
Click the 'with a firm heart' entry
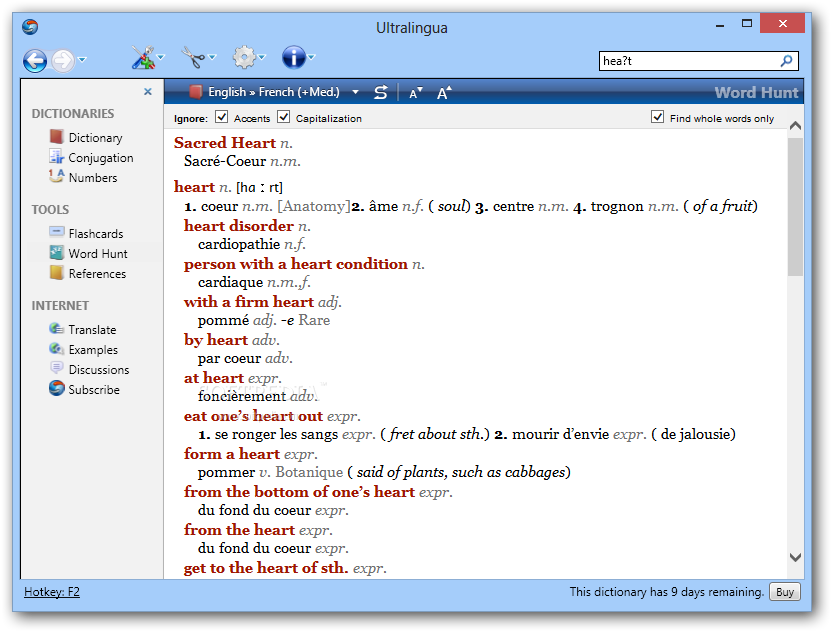tap(249, 302)
